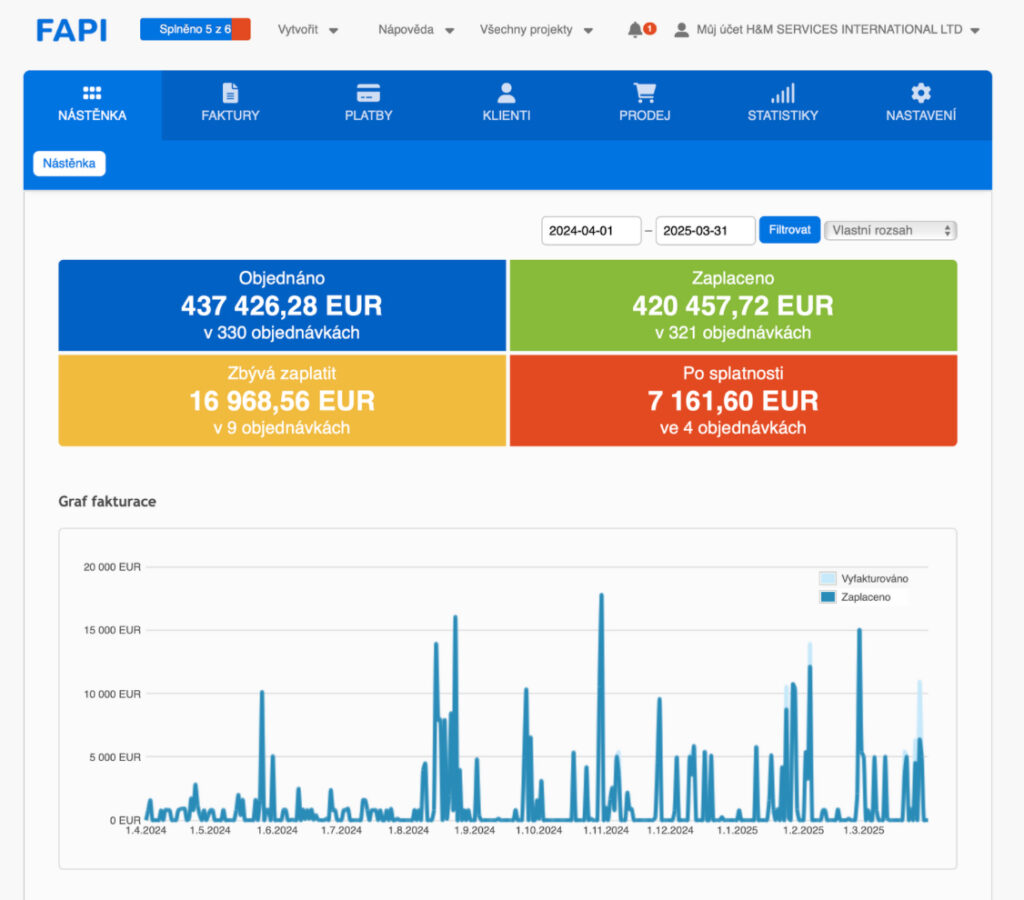Click the 1.1.2025 axis date label
The width and height of the screenshot is (1024, 900).
tap(737, 830)
